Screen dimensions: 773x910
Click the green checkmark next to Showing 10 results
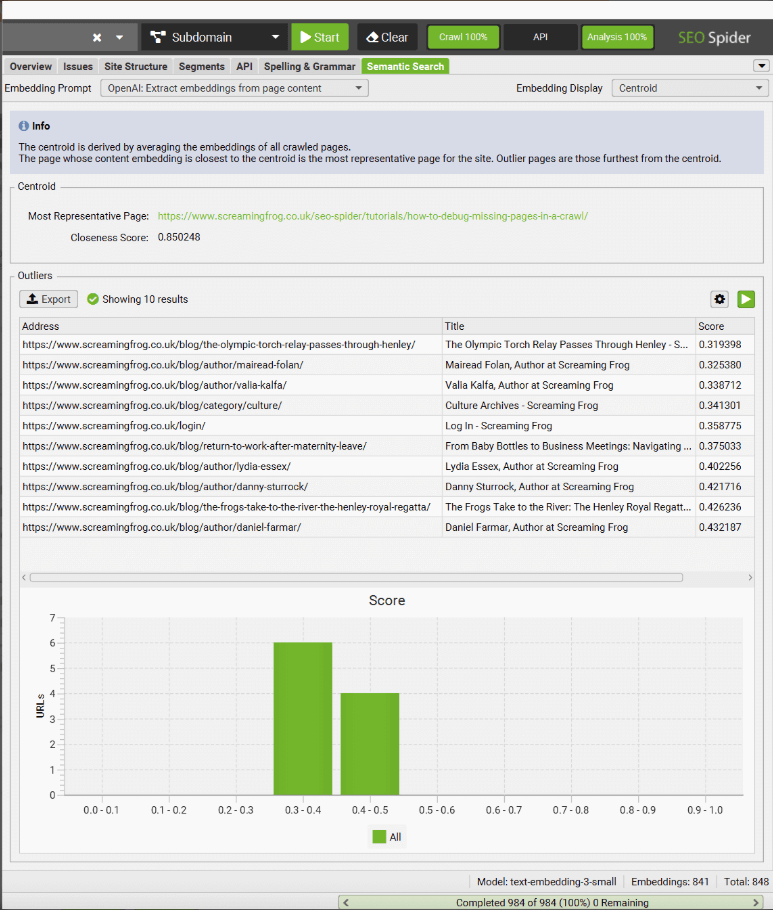coord(93,299)
